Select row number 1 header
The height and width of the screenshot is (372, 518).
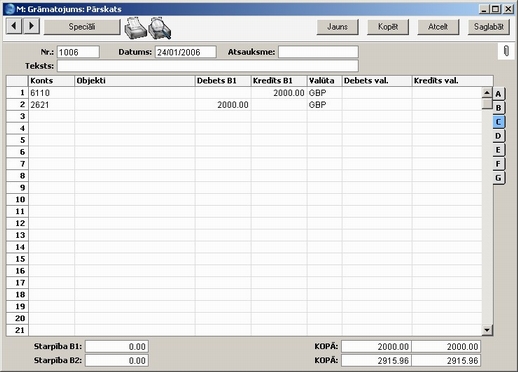tap(17, 93)
